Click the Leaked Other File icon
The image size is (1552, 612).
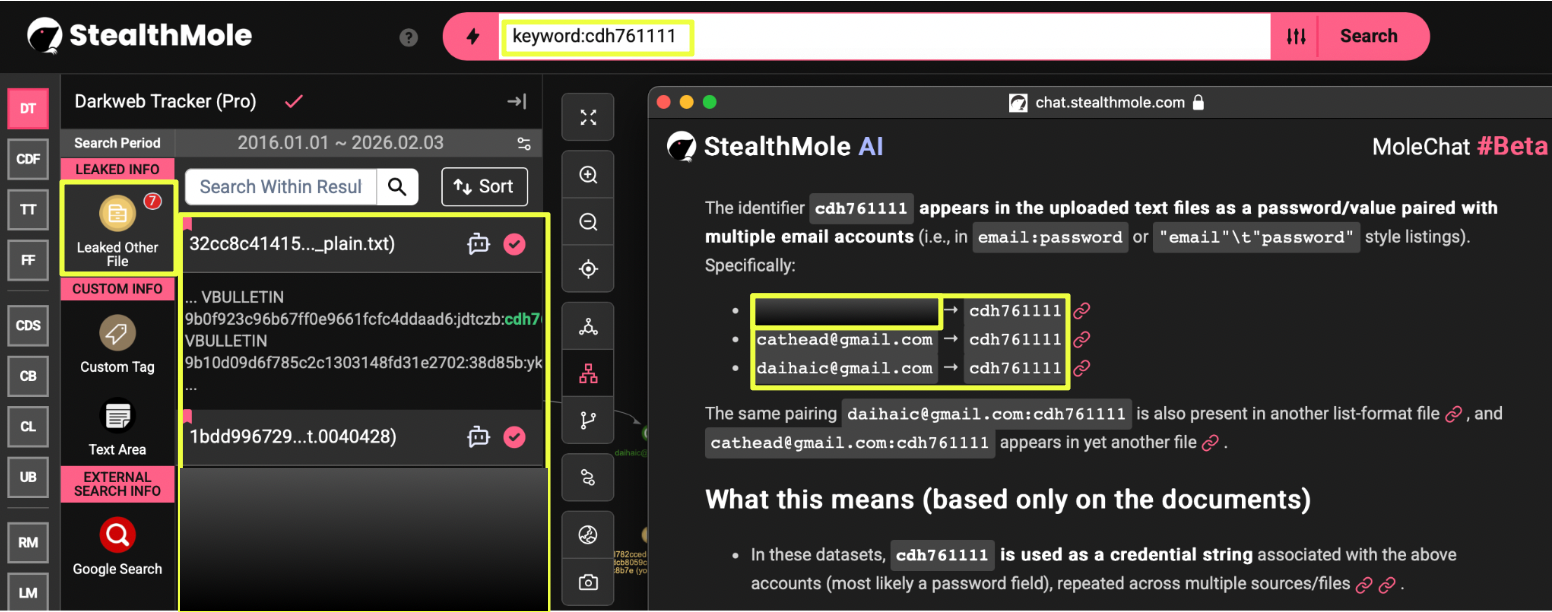pos(117,213)
